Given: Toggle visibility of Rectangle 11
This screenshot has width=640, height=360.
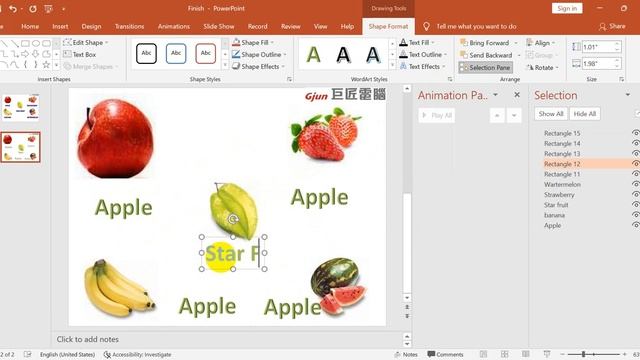Looking at the screenshot, I should 636,174.
